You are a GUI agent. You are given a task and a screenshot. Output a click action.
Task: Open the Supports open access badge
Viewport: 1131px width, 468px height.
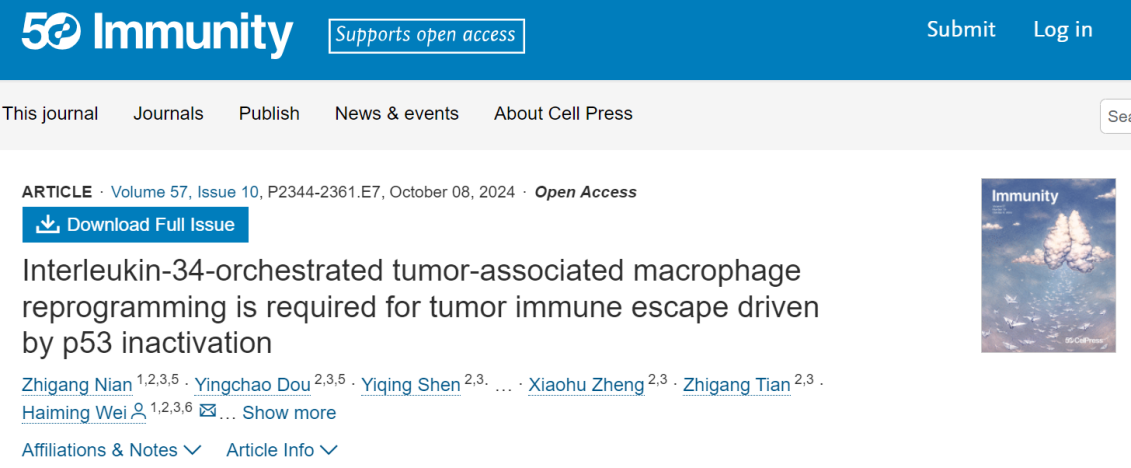pos(426,36)
